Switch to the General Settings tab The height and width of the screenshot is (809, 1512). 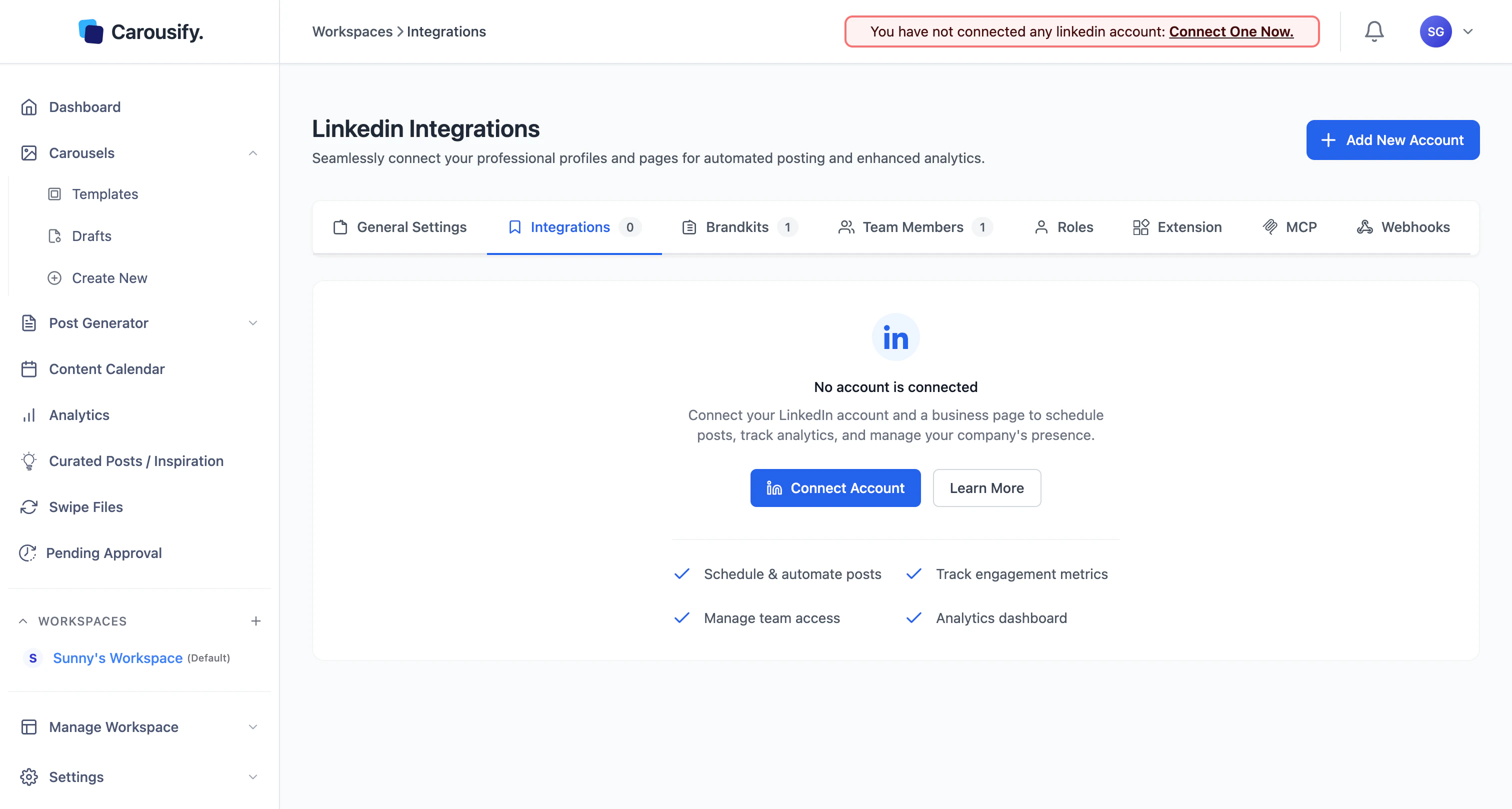pyautogui.click(x=399, y=227)
